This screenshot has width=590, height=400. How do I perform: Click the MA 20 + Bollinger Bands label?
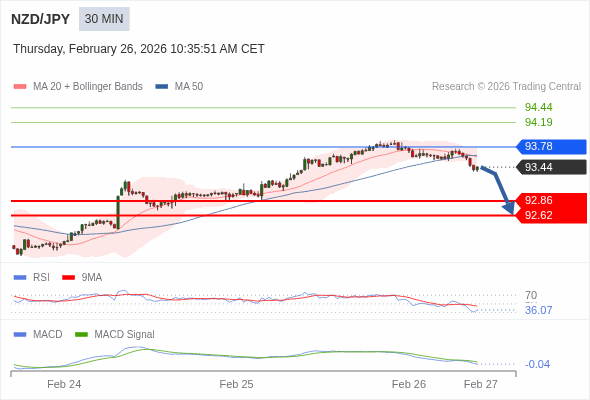tap(88, 87)
